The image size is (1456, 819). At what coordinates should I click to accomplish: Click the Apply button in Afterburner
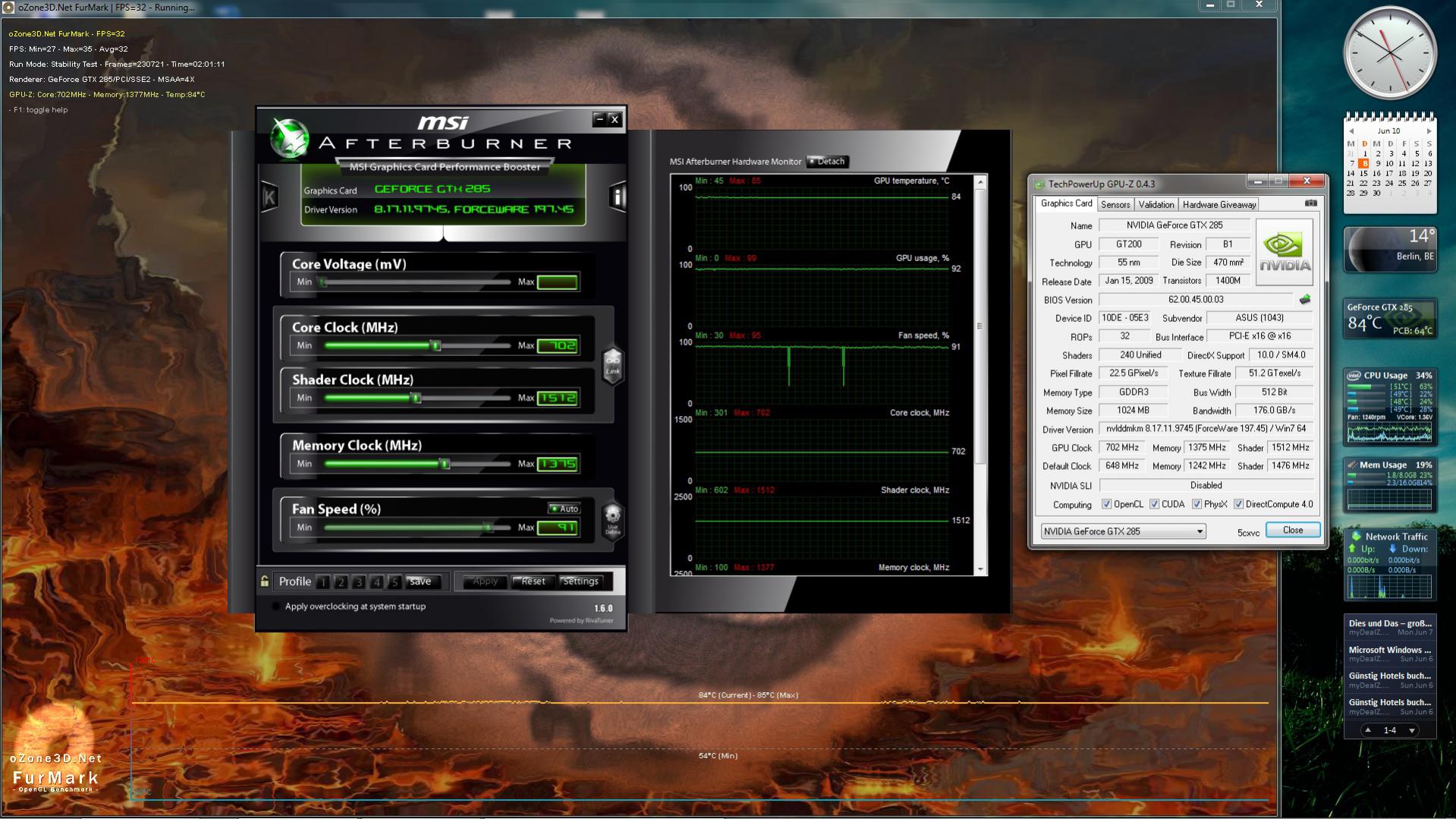coord(485,581)
